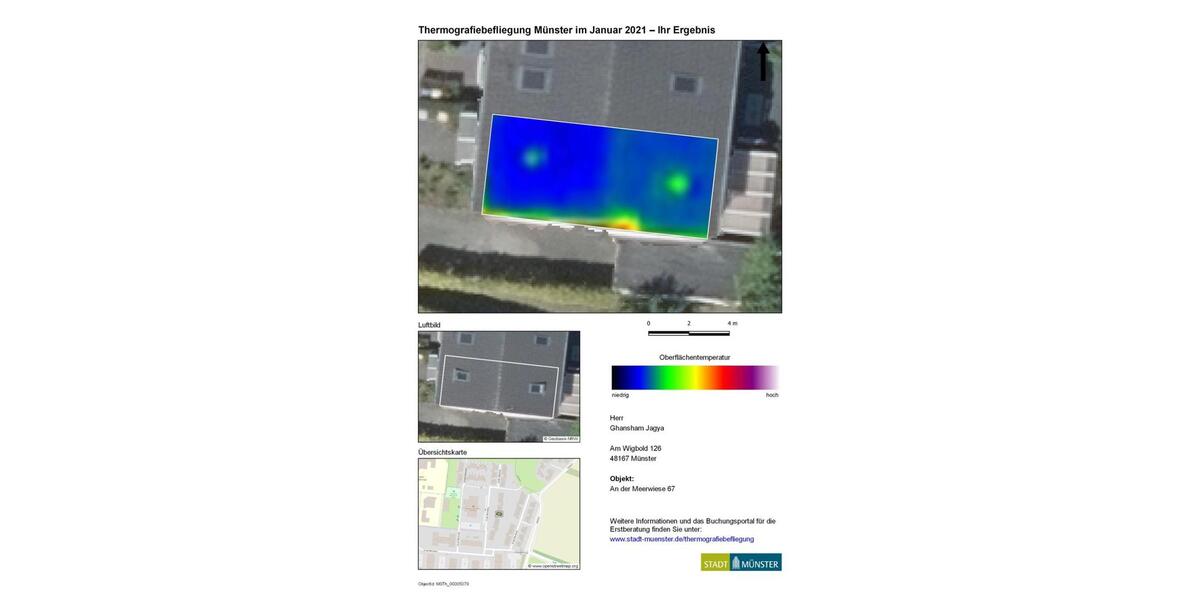The width and height of the screenshot is (1200, 600).
Task: Click the object address 'An der Meerwiese 67'
Action: [642, 489]
